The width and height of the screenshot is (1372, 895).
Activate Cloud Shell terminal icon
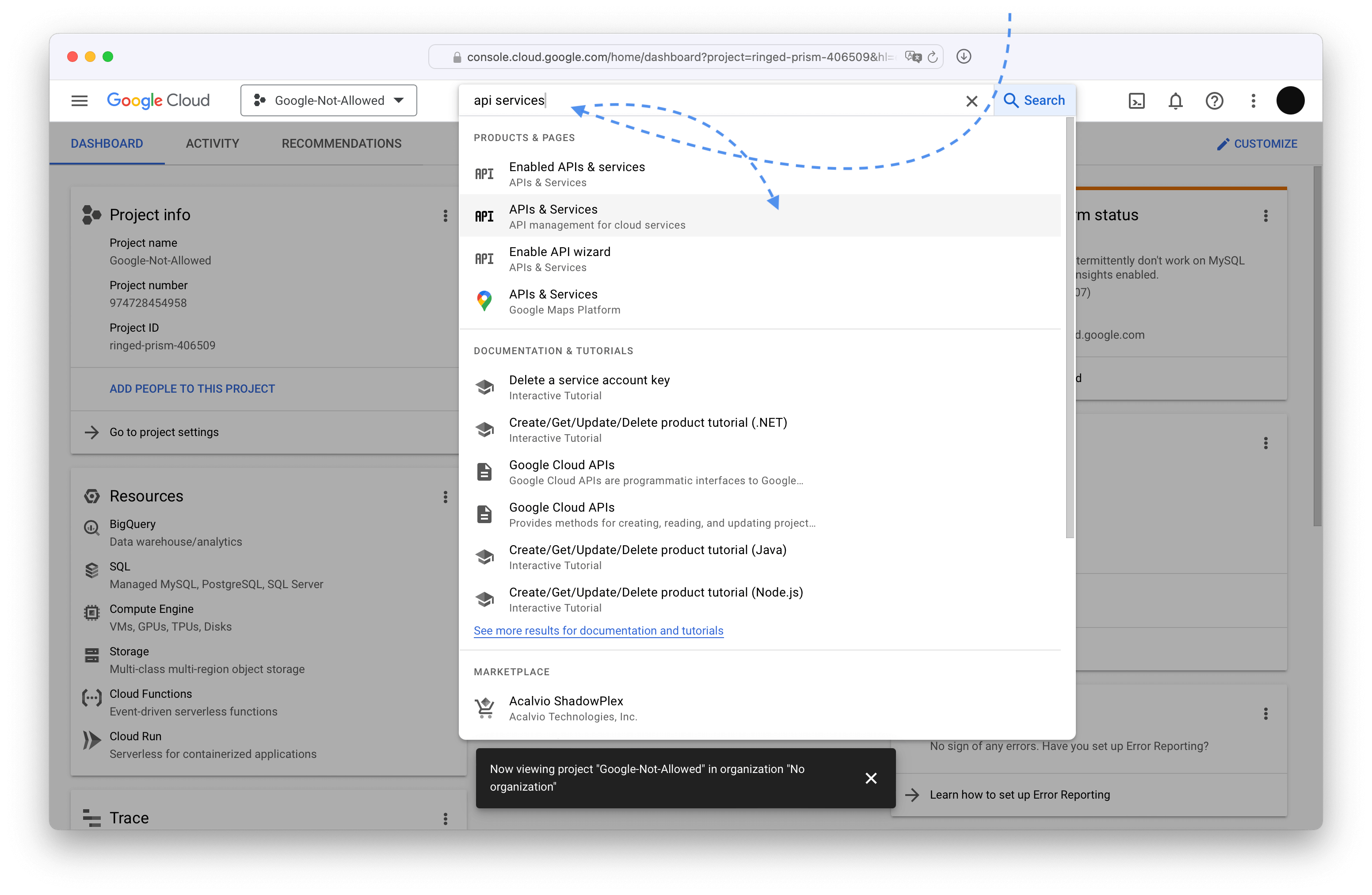click(x=1136, y=101)
